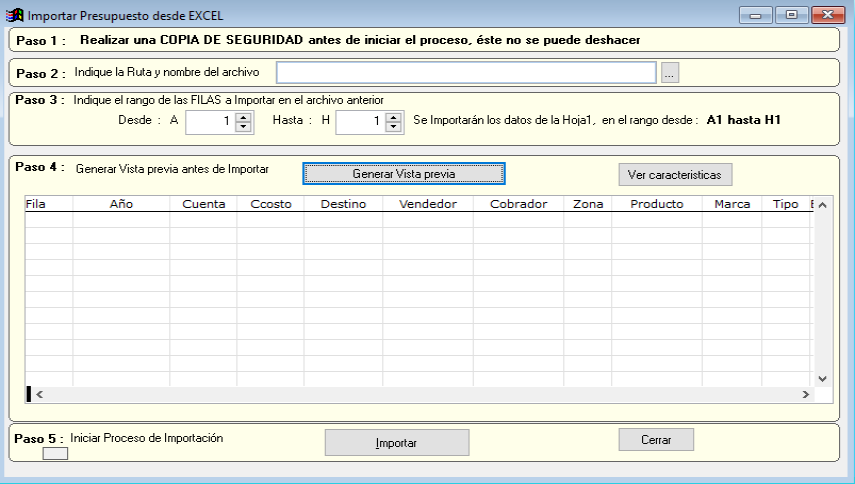Click the Paso 4 label

(40, 167)
